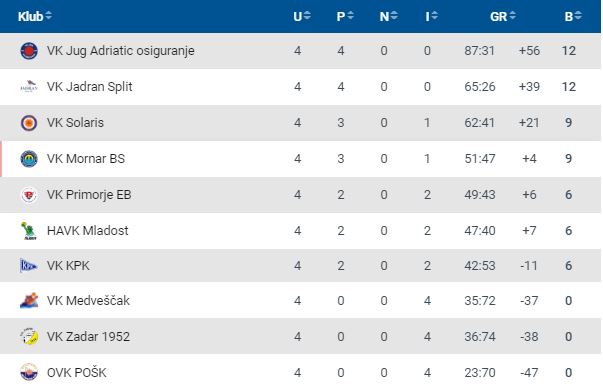Screen dimensions: 603x388
Task: Sort by N column header
Action: 388,16
